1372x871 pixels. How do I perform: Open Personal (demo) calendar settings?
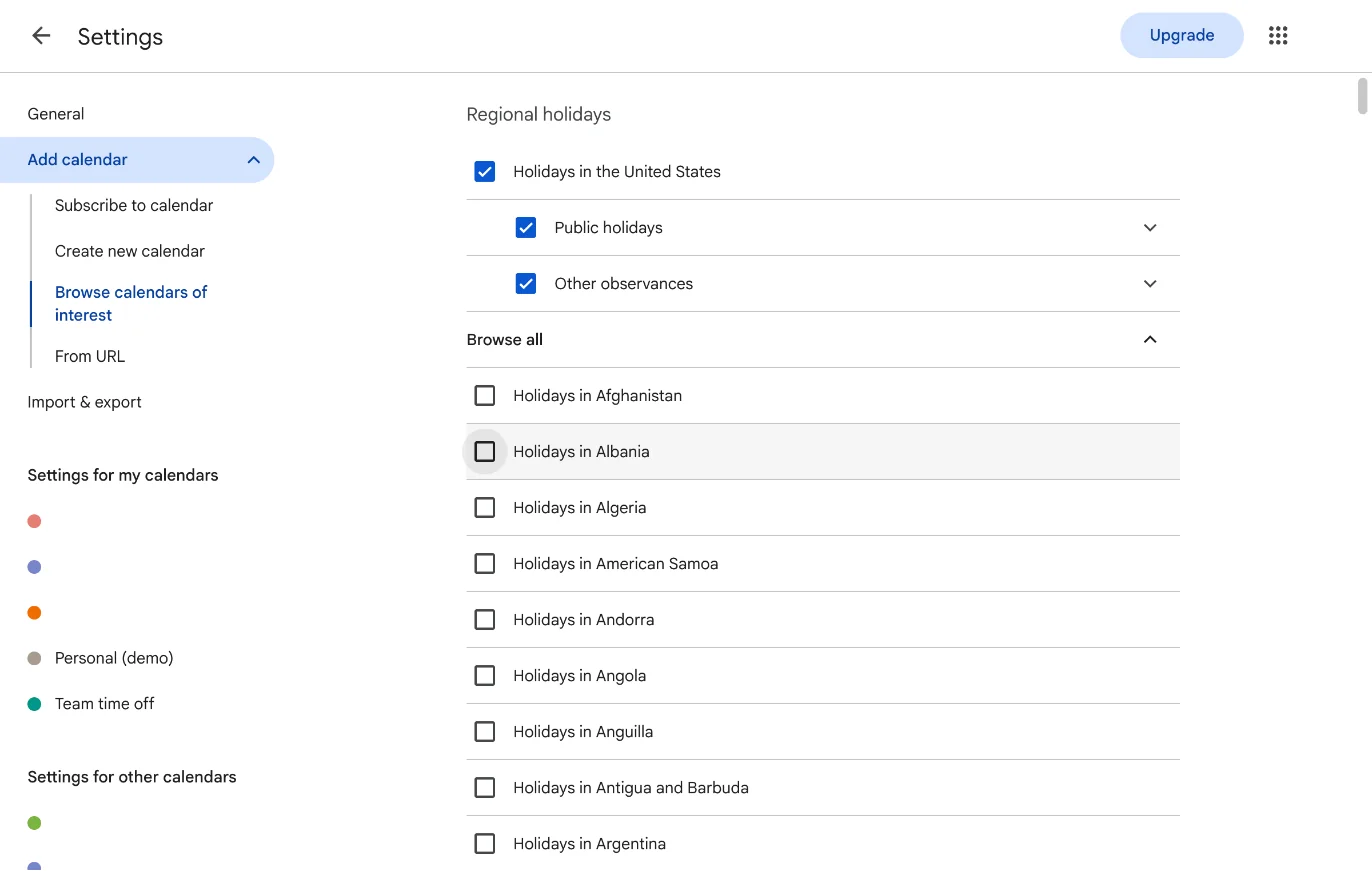114,658
